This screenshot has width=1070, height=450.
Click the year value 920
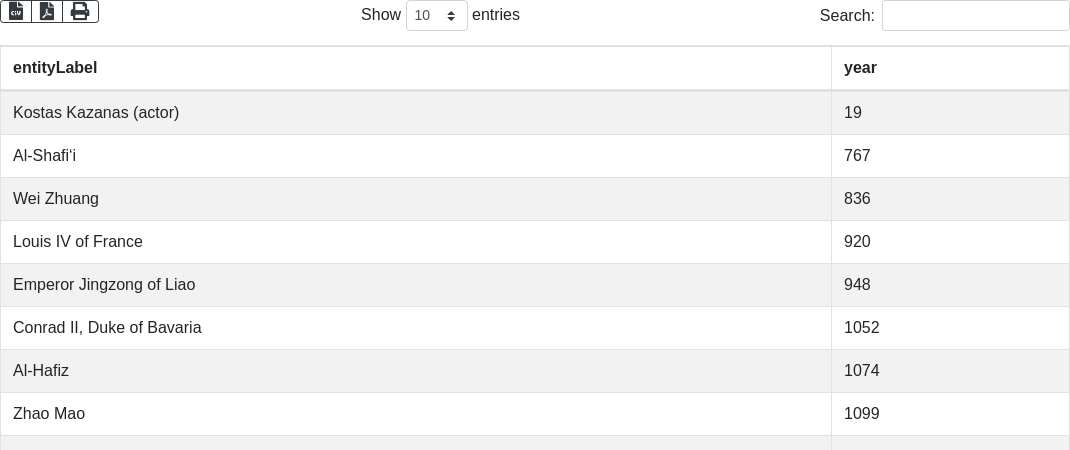(857, 242)
